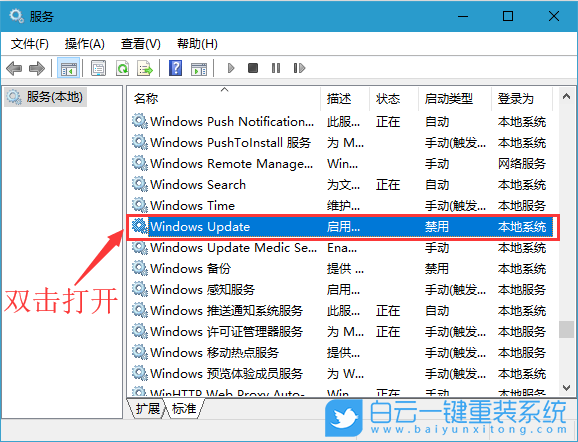578x442 pixels.
Task: Select the Windows 推送通知系统服务 name
Action: [226, 310]
